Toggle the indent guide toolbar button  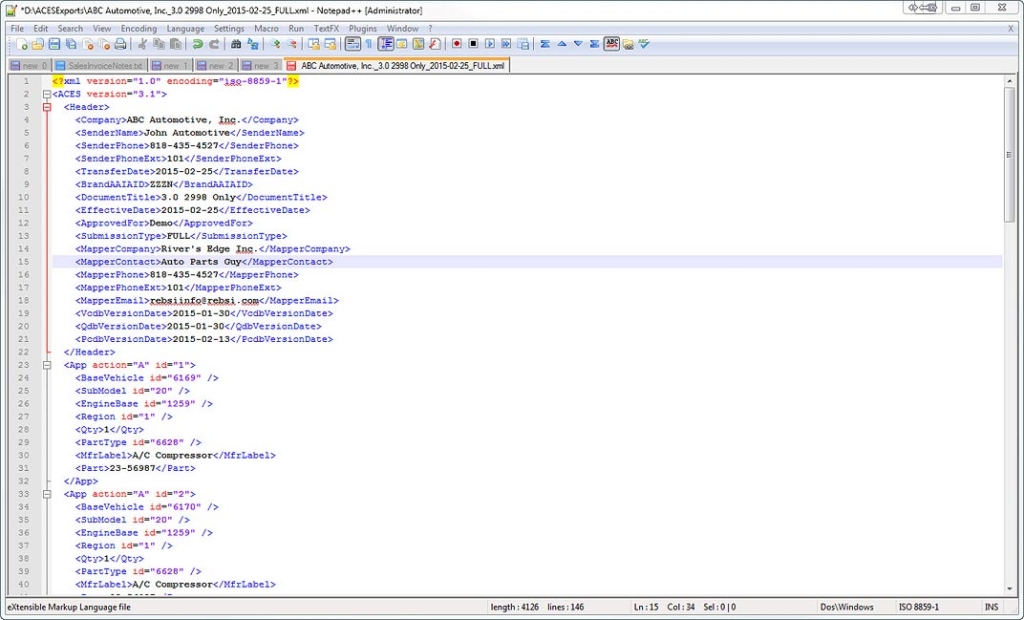tap(385, 44)
